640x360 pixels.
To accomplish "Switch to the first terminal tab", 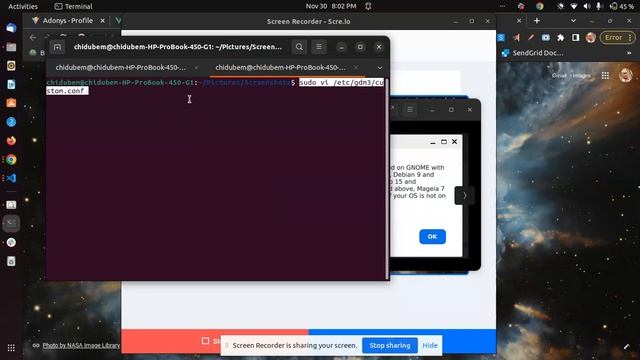I will click(120, 67).
